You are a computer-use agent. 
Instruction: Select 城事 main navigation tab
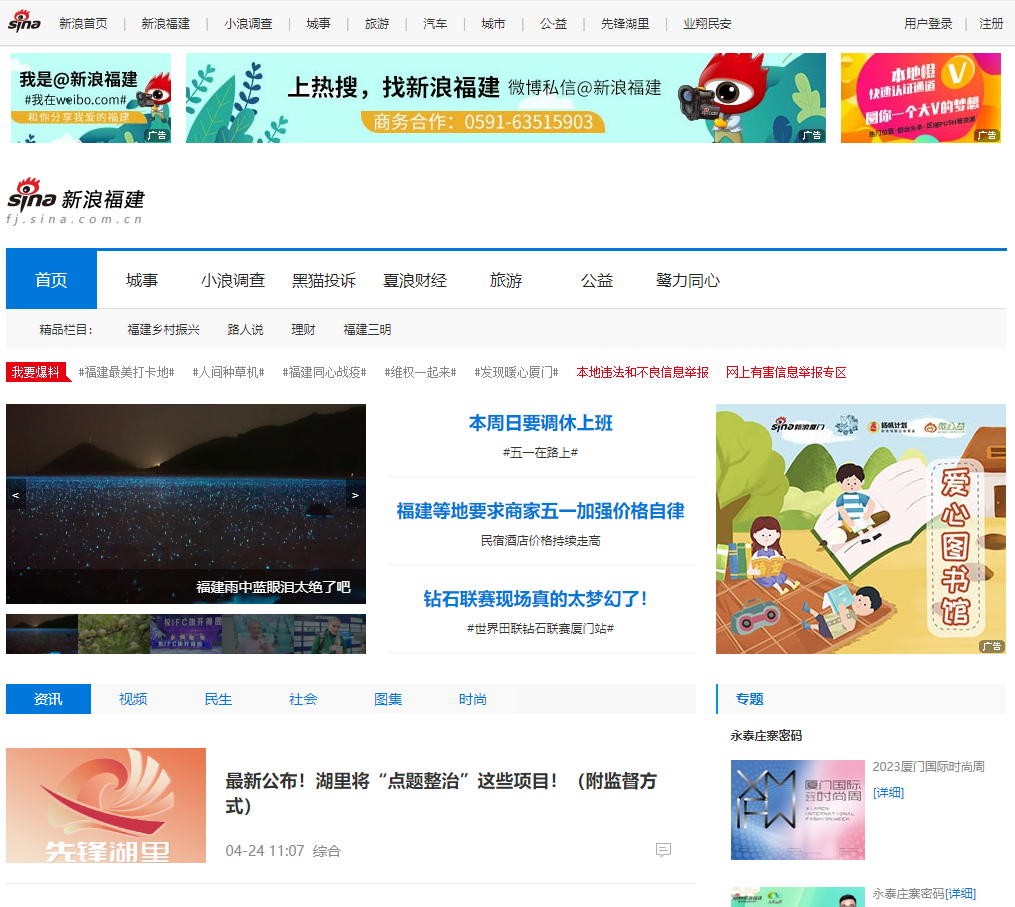click(x=142, y=280)
